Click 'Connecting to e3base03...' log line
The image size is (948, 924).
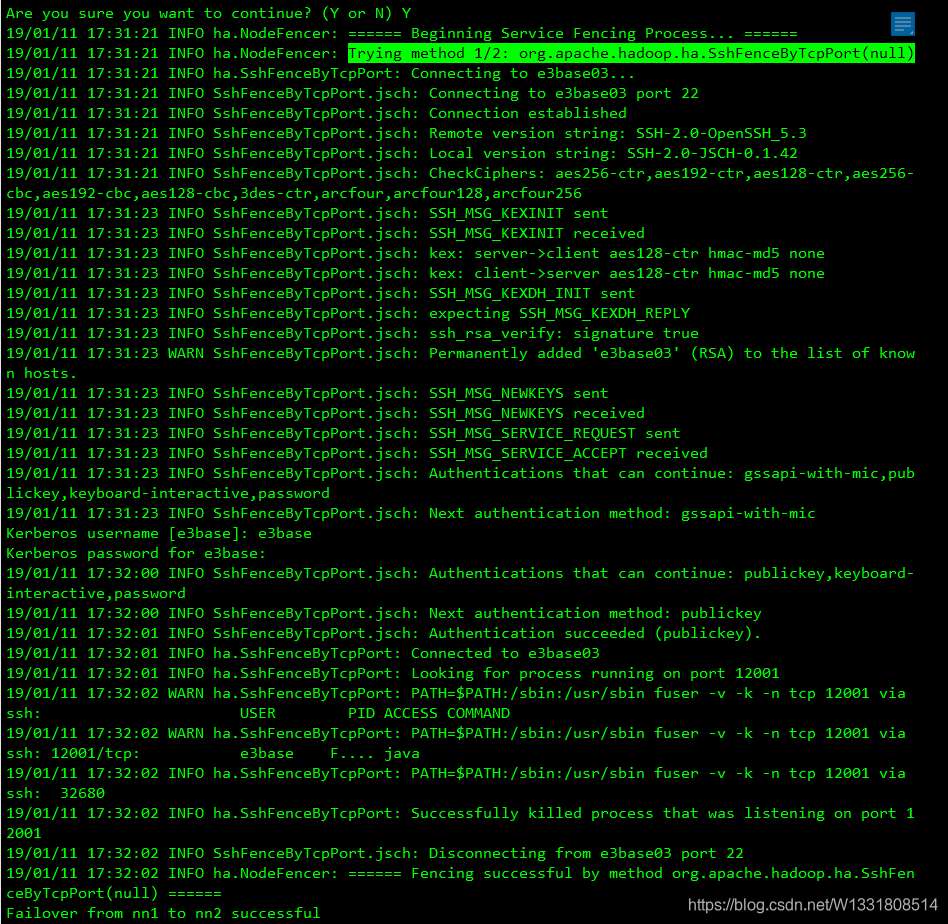[x=320, y=73]
